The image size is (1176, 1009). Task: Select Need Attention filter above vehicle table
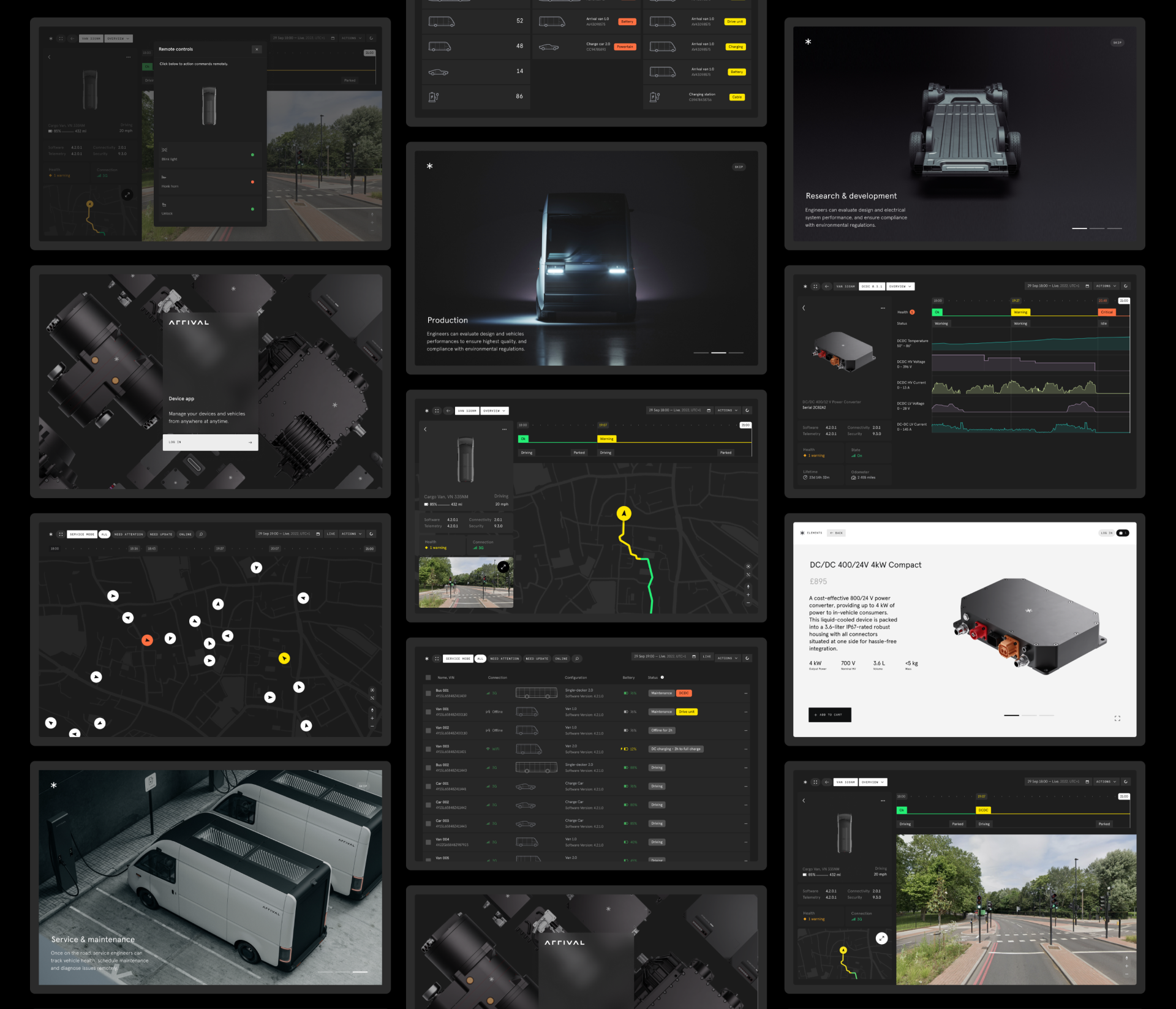tap(504, 659)
